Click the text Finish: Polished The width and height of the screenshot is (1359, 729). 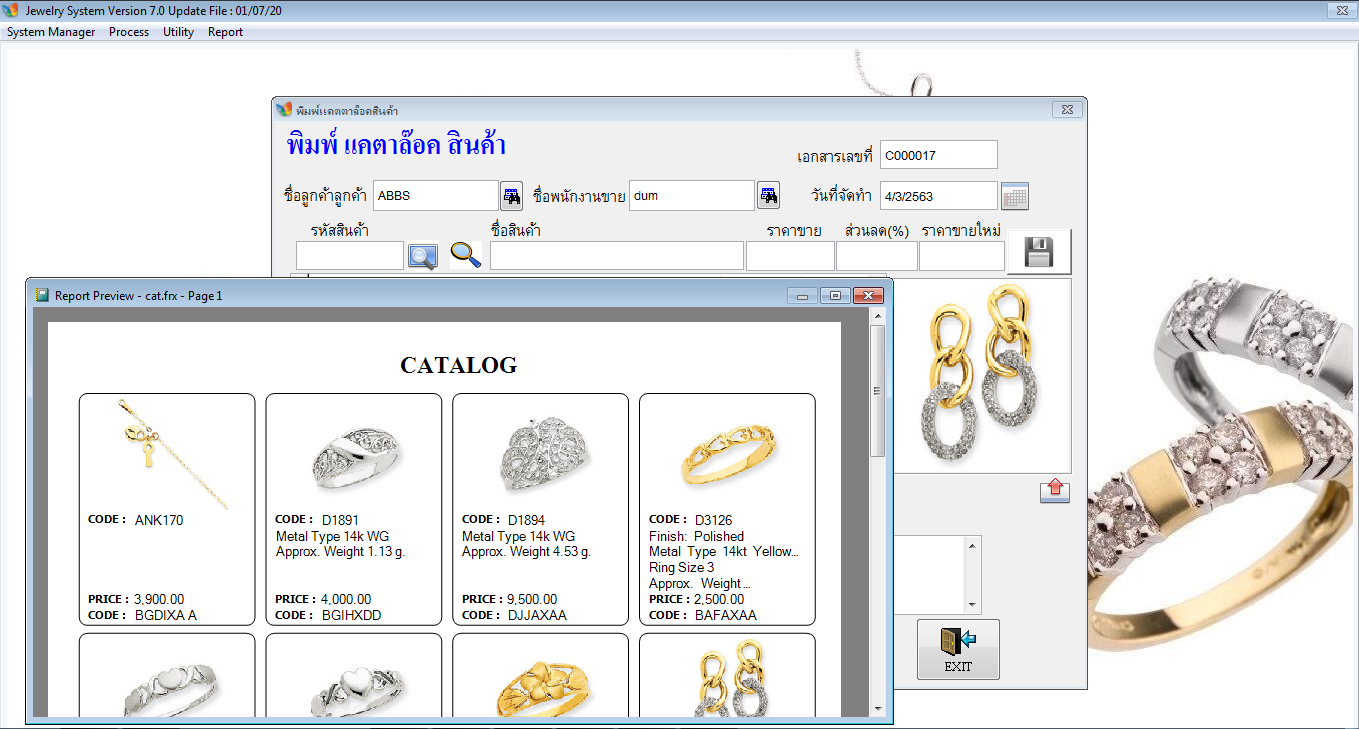[696, 536]
